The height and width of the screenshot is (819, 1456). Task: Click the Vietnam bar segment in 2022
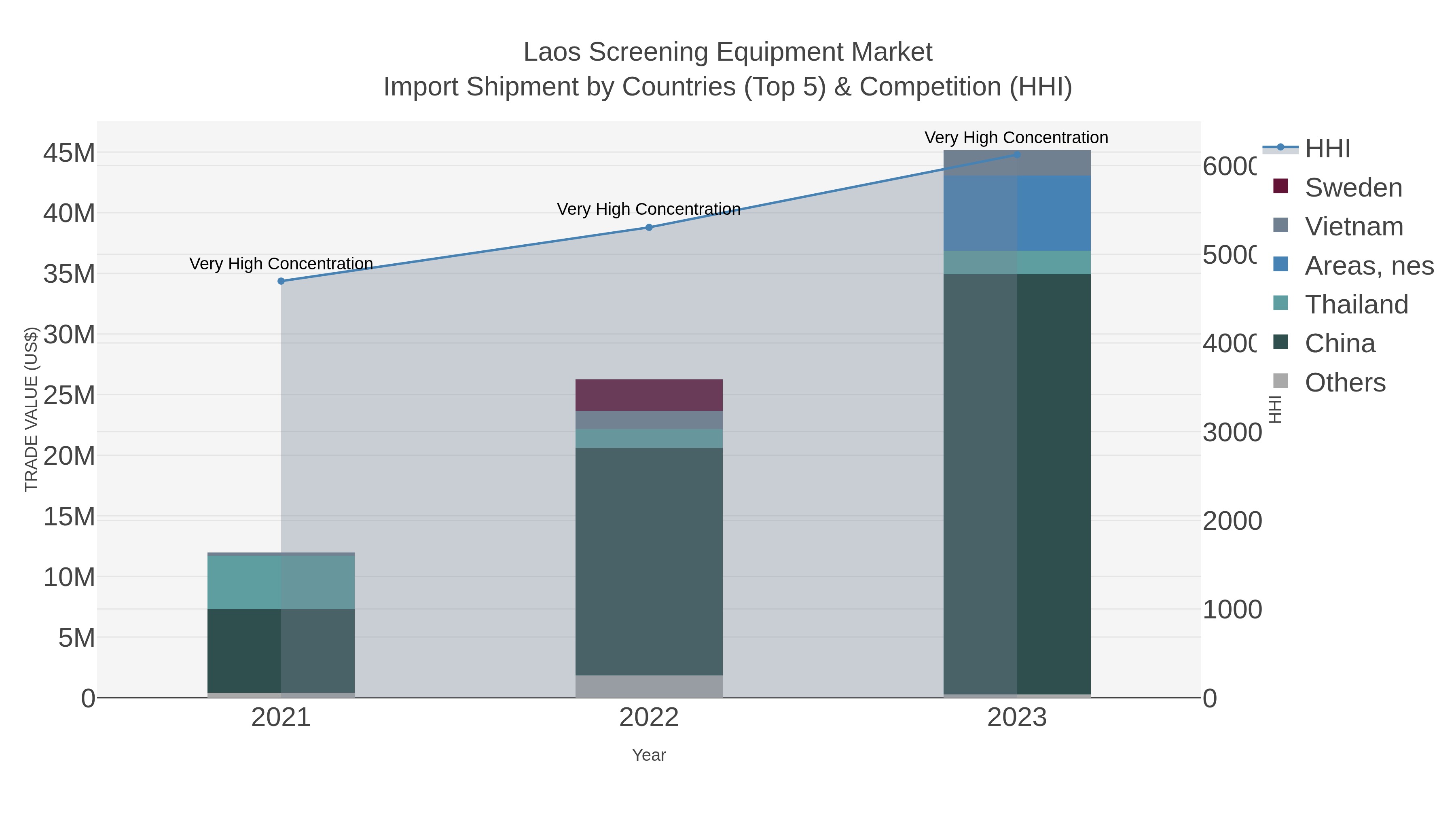tap(649, 420)
